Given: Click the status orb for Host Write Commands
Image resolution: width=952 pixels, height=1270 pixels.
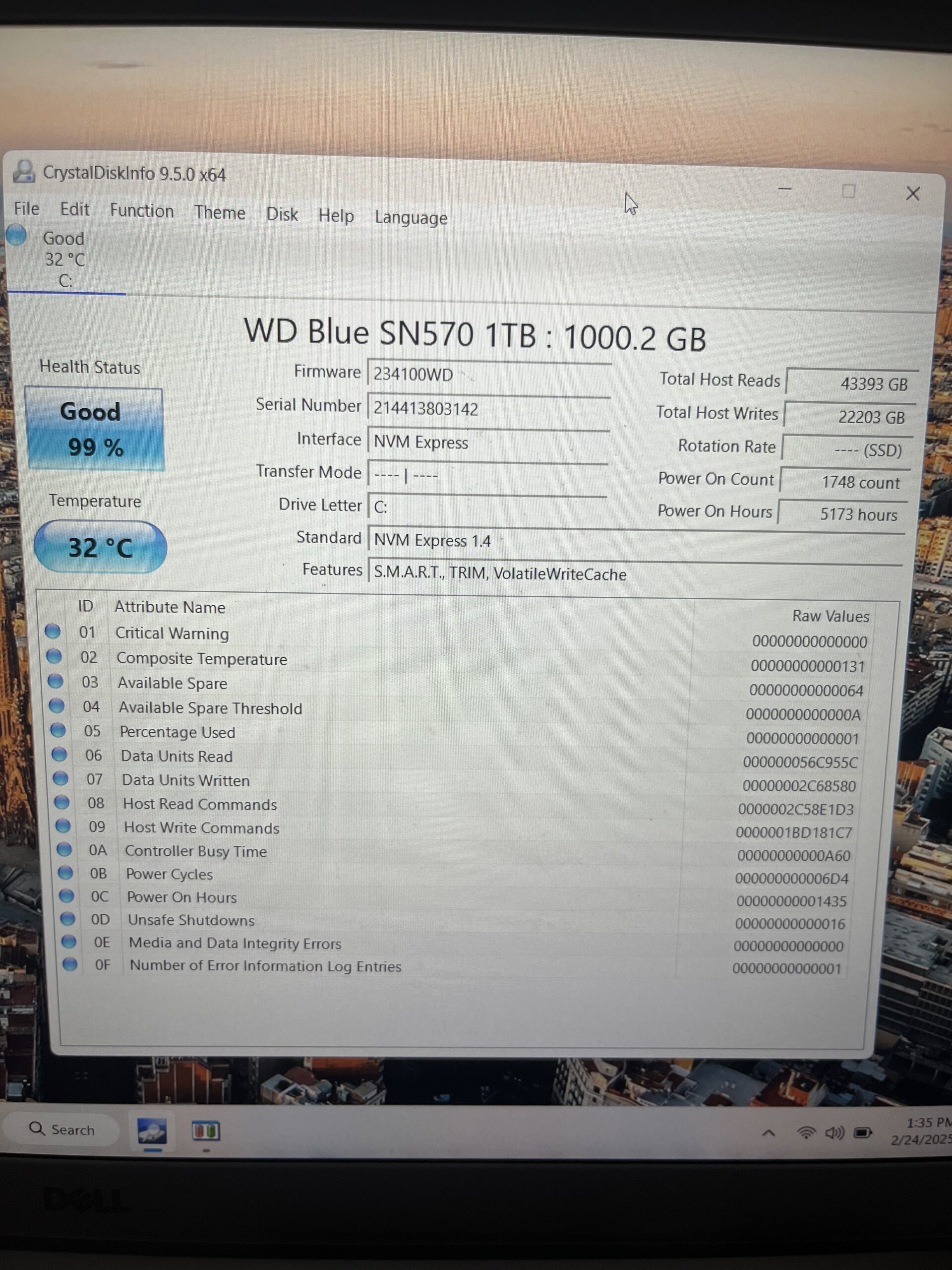Looking at the screenshot, I should click(62, 825).
